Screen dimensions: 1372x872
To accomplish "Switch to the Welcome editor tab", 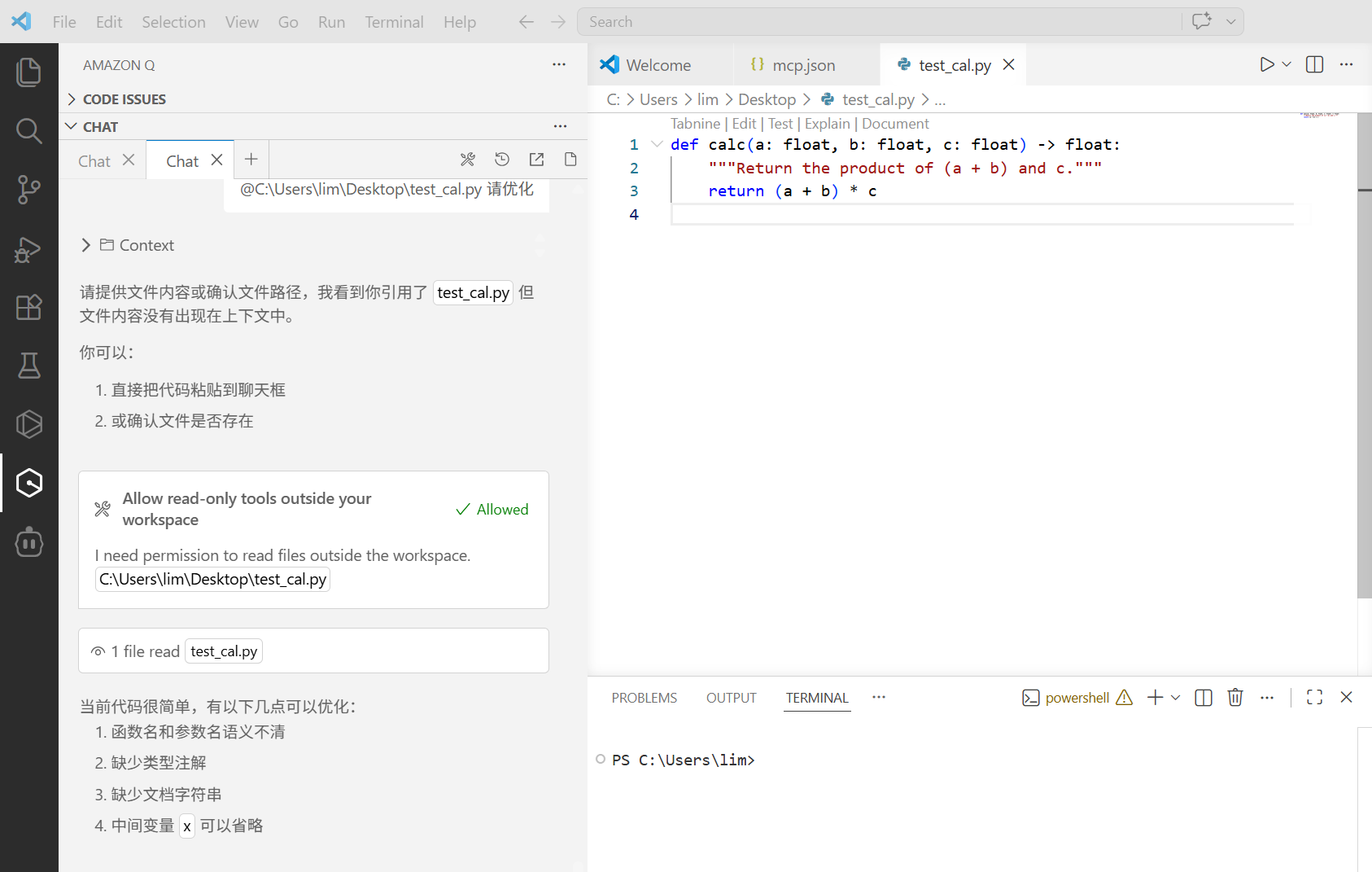I will pyautogui.click(x=659, y=65).
